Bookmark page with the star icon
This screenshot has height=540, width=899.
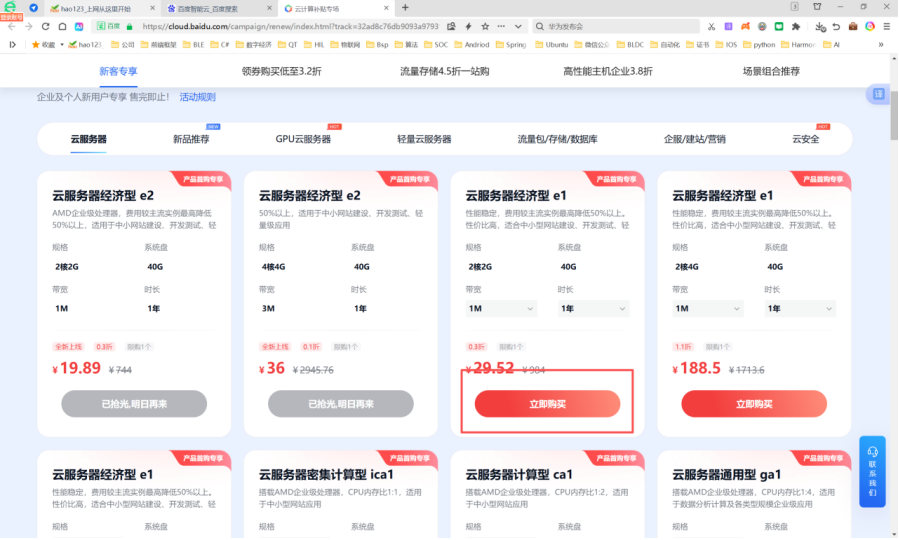(485, 26)
